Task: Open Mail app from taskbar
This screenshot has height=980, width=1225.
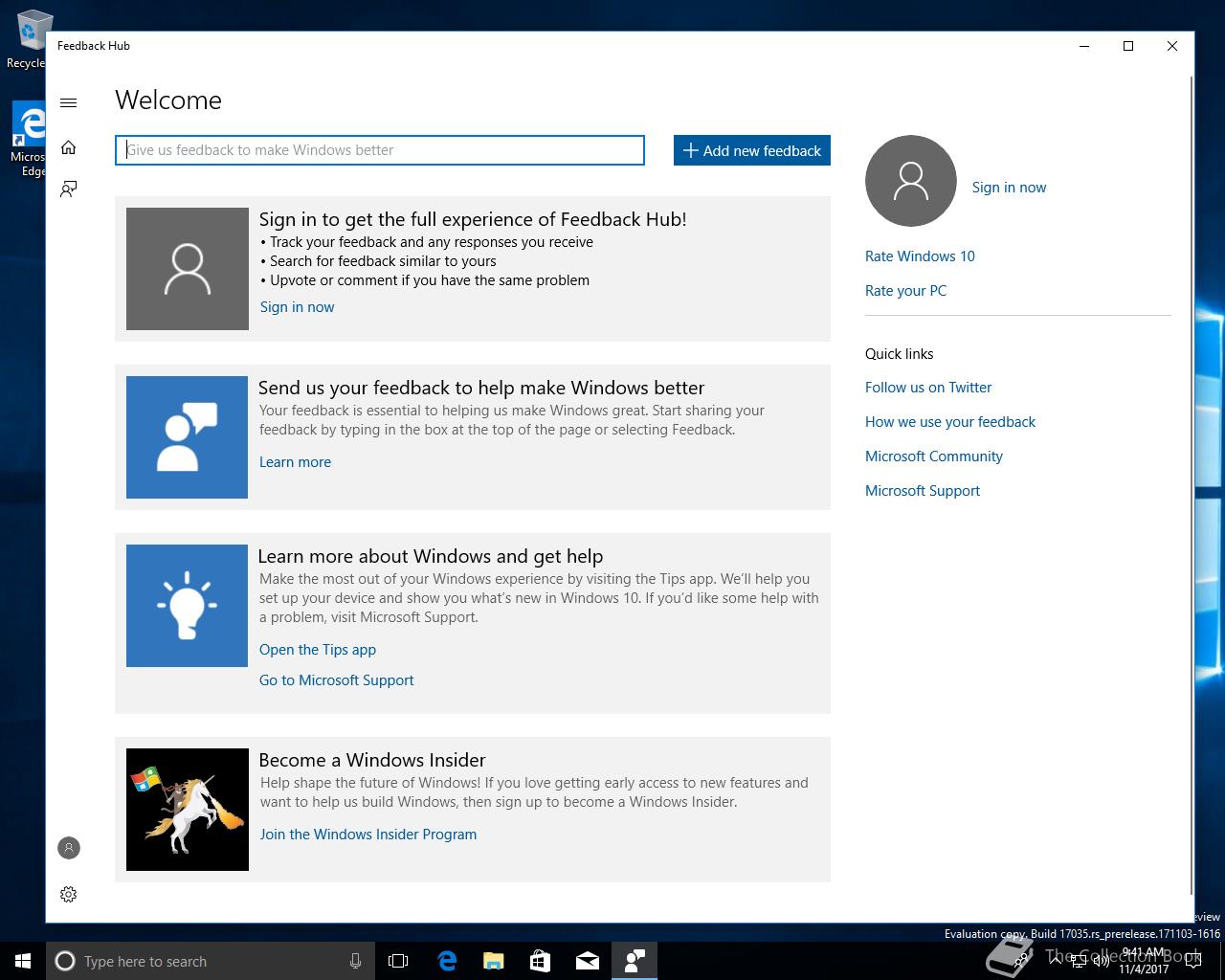Action: 588,961
